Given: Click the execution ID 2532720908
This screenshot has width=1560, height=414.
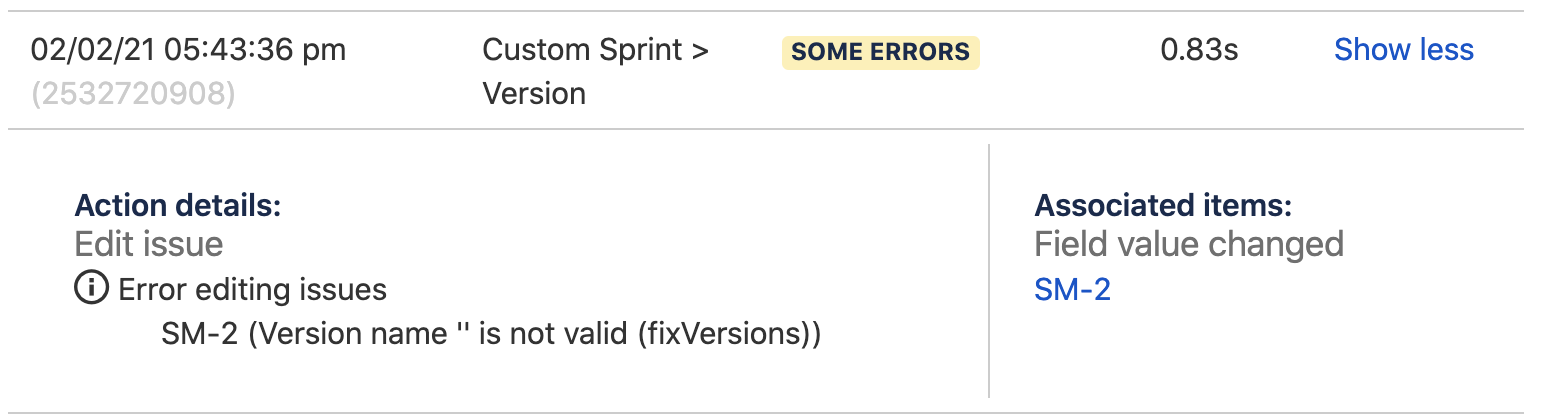Looking at the screenshot, I should point(133,94).
